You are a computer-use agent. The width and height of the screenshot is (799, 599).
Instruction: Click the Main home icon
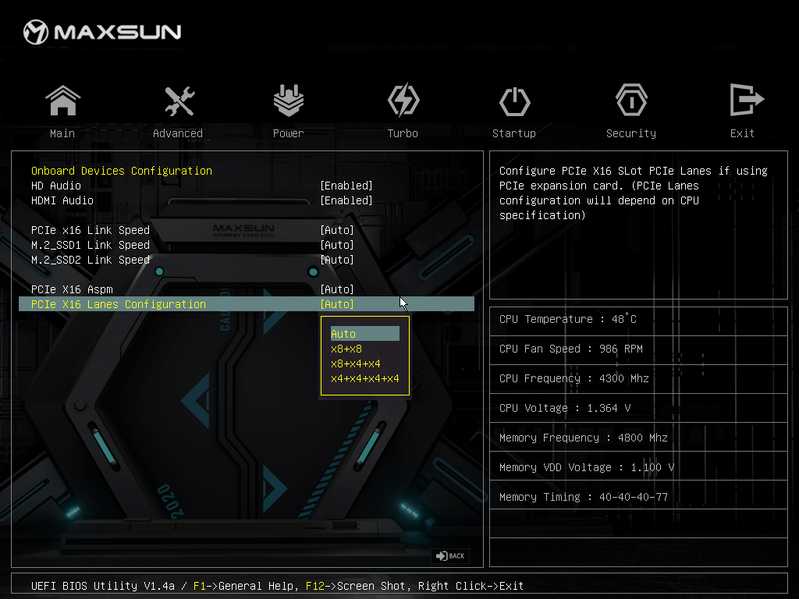click(63, 100)
